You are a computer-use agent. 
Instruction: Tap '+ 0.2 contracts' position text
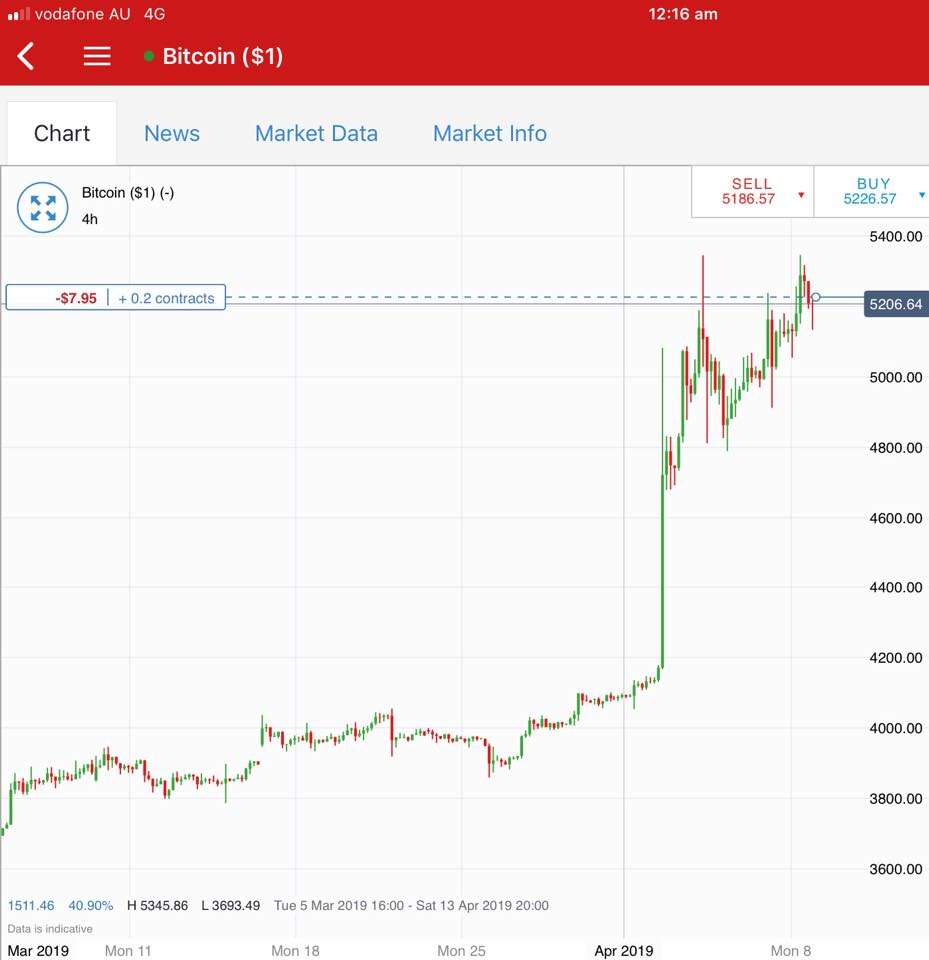click(166, 298)
